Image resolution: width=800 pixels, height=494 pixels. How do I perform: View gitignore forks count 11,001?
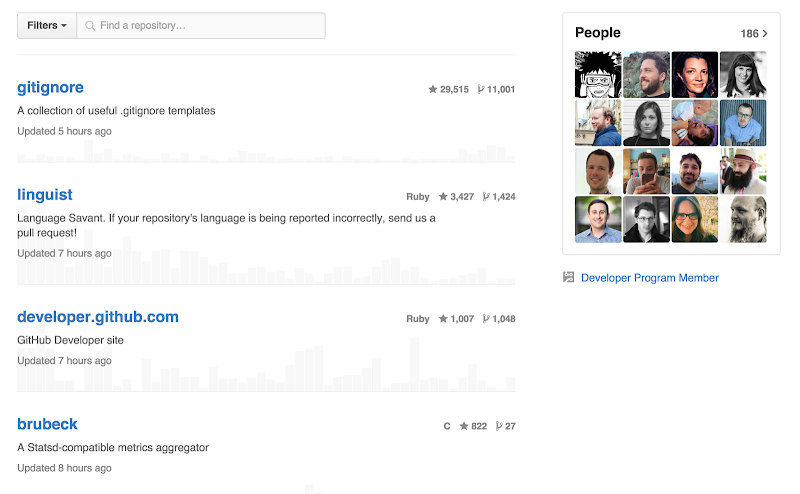point(496,89)
